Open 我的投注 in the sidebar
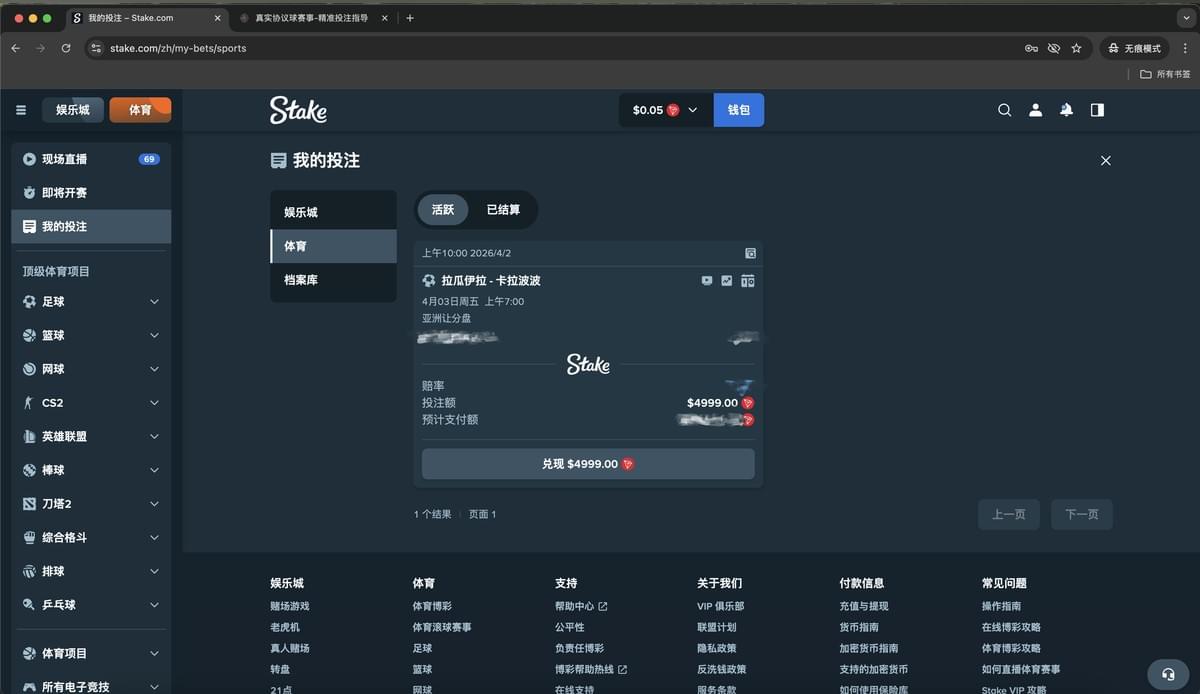This screenshot has height=694, width=1200. (x=91, y=227)
